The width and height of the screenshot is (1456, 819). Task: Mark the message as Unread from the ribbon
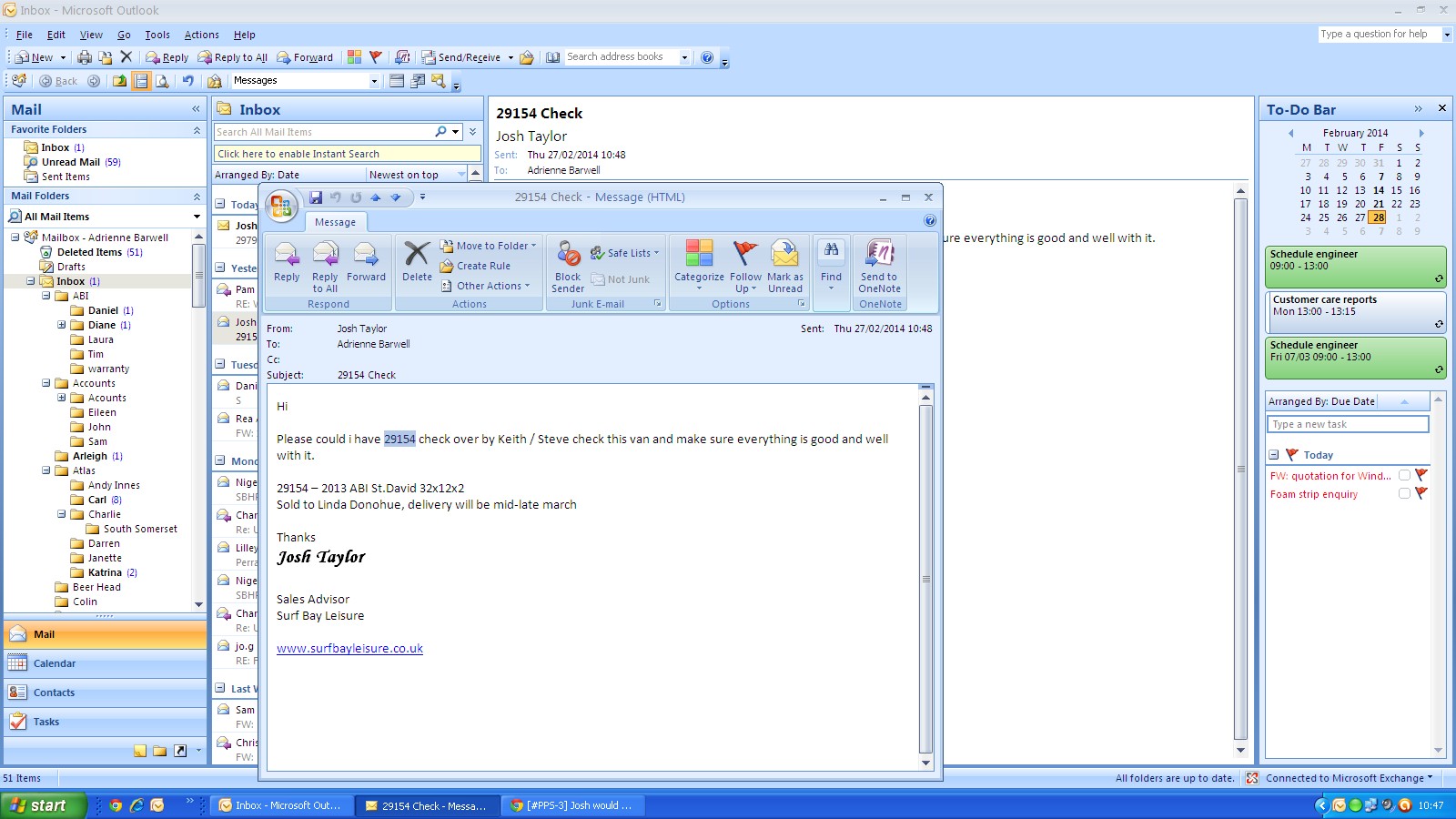pos(784,267)
